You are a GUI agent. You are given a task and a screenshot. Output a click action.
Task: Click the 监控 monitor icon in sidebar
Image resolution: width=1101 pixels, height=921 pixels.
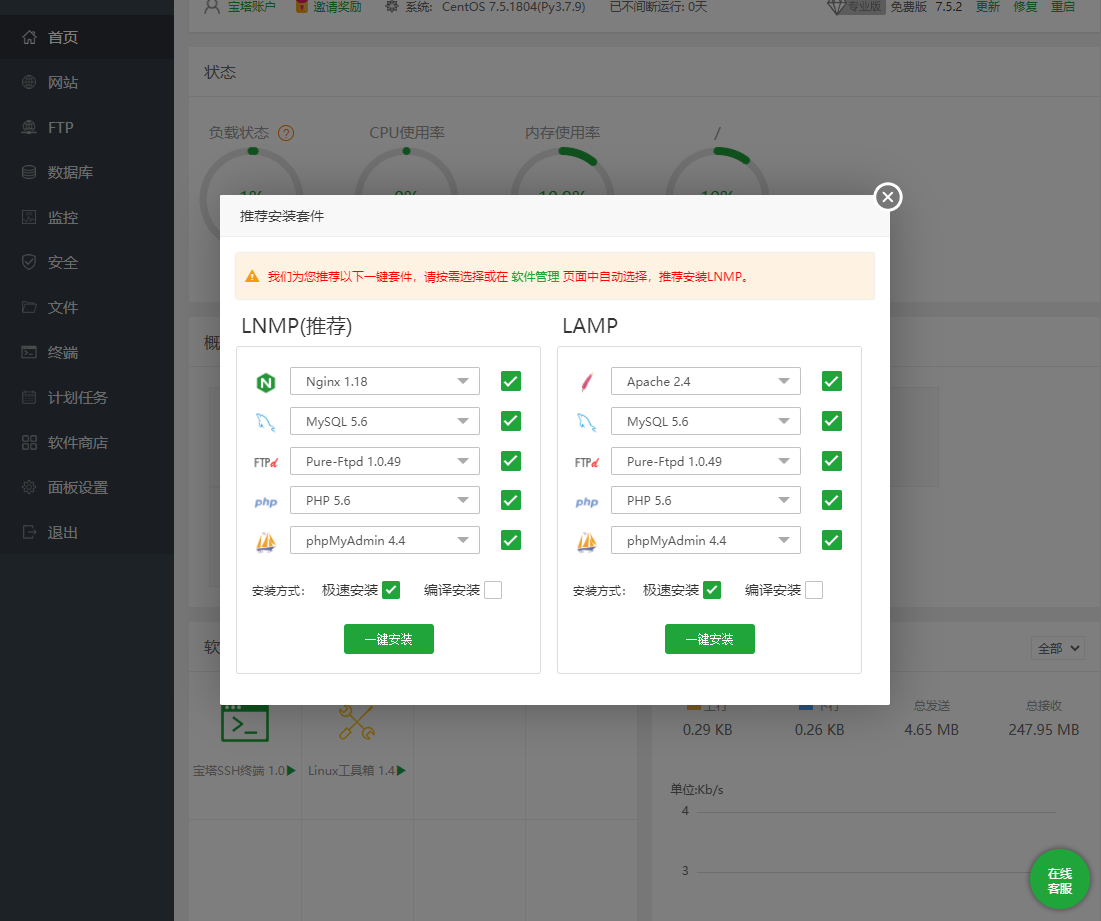[29, 217]
